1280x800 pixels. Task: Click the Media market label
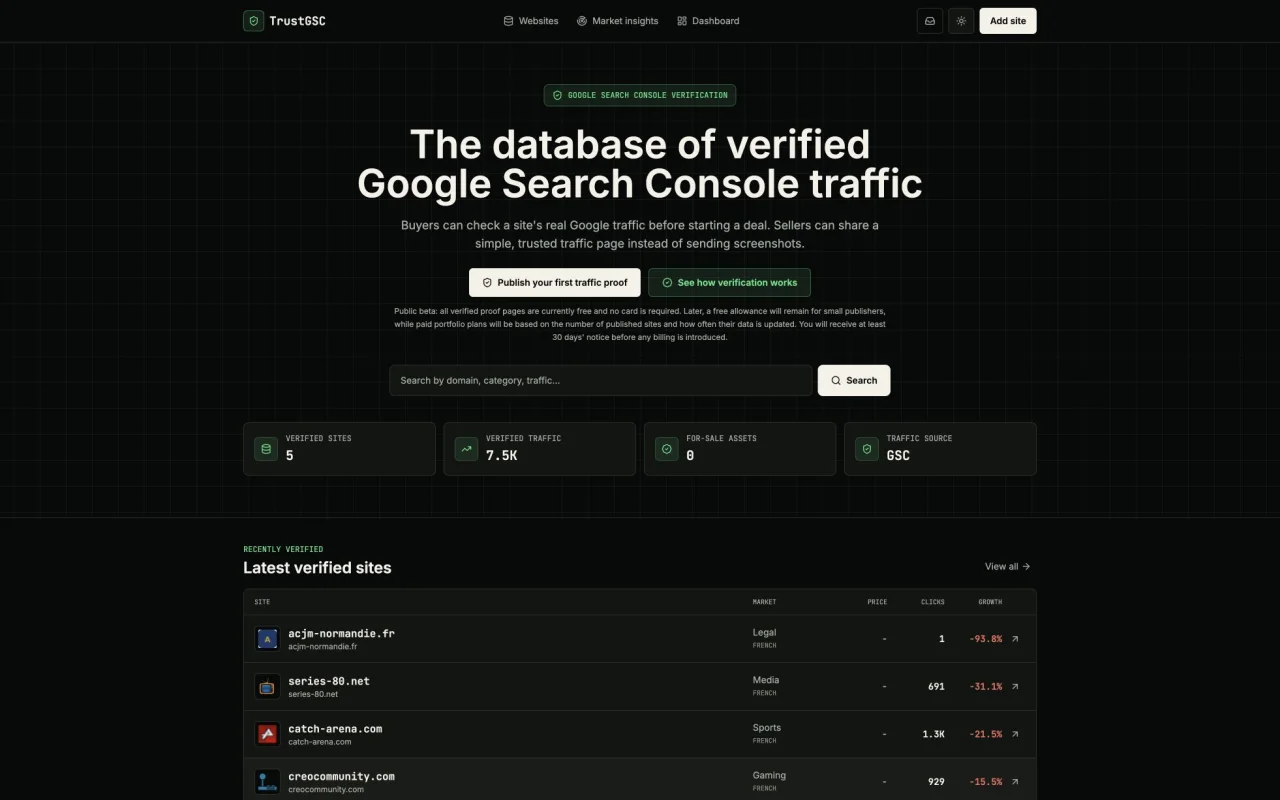click(x=766, y=680)
